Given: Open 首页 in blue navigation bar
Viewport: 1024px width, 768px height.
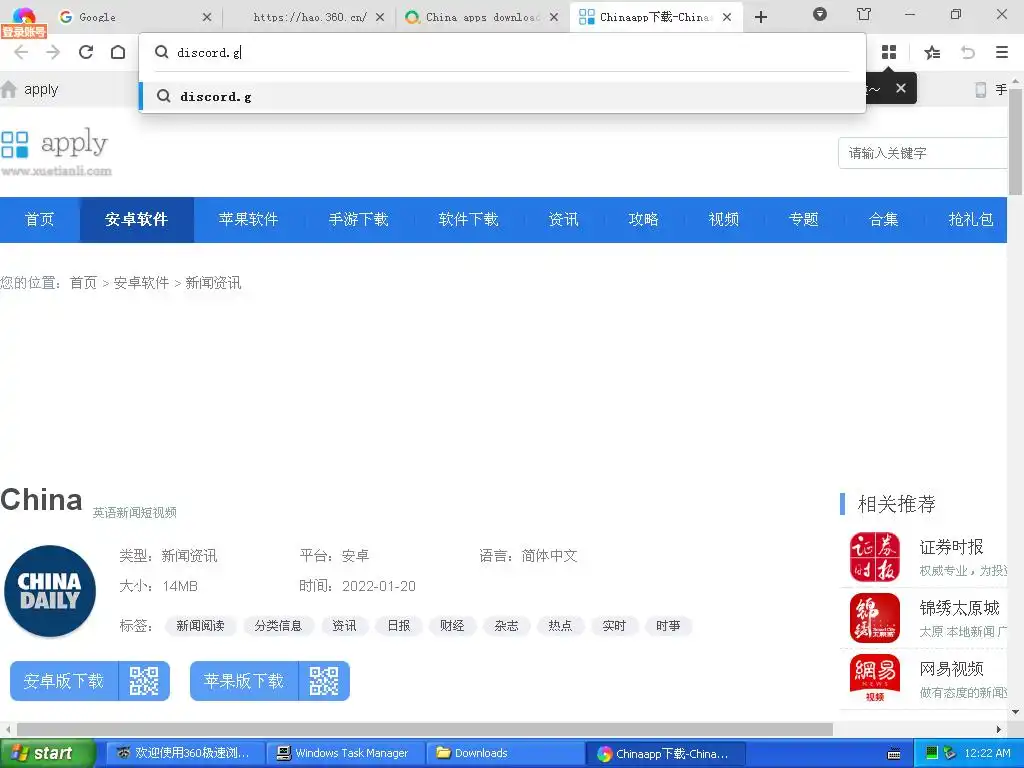Looking at the screenshot, I should tap(39, 219).
